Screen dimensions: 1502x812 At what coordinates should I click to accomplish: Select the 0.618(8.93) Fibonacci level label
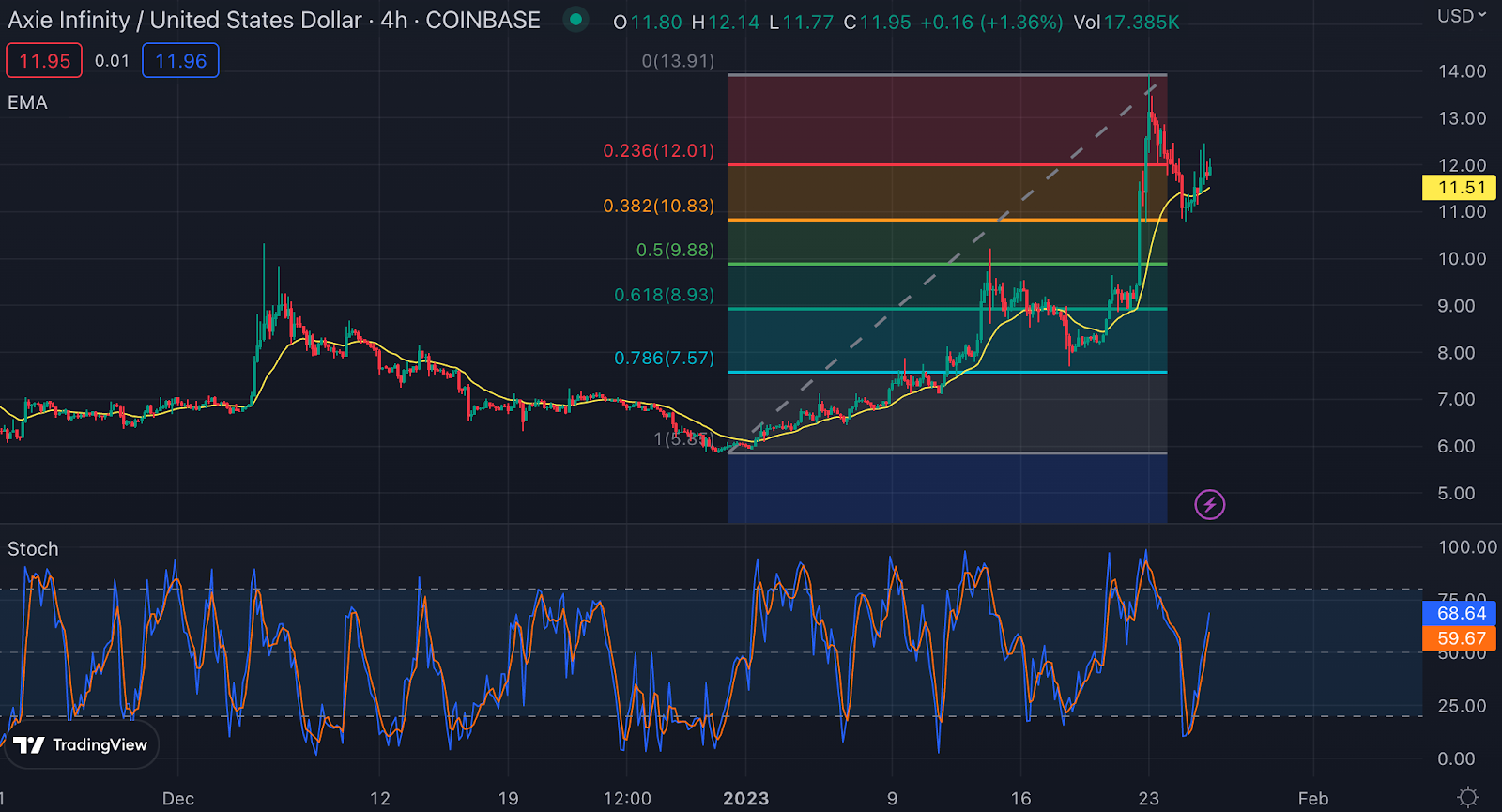664,295
